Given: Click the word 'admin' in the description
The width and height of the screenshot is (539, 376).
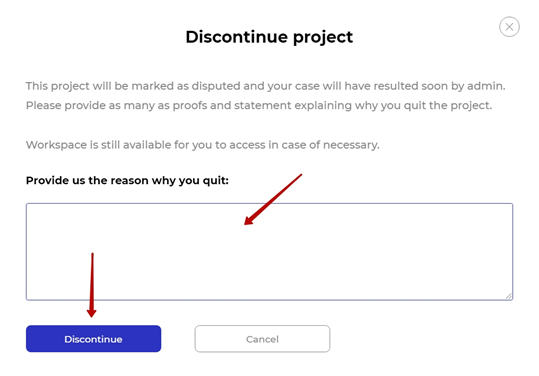Looking at the screenshot, I should (484, 86).
